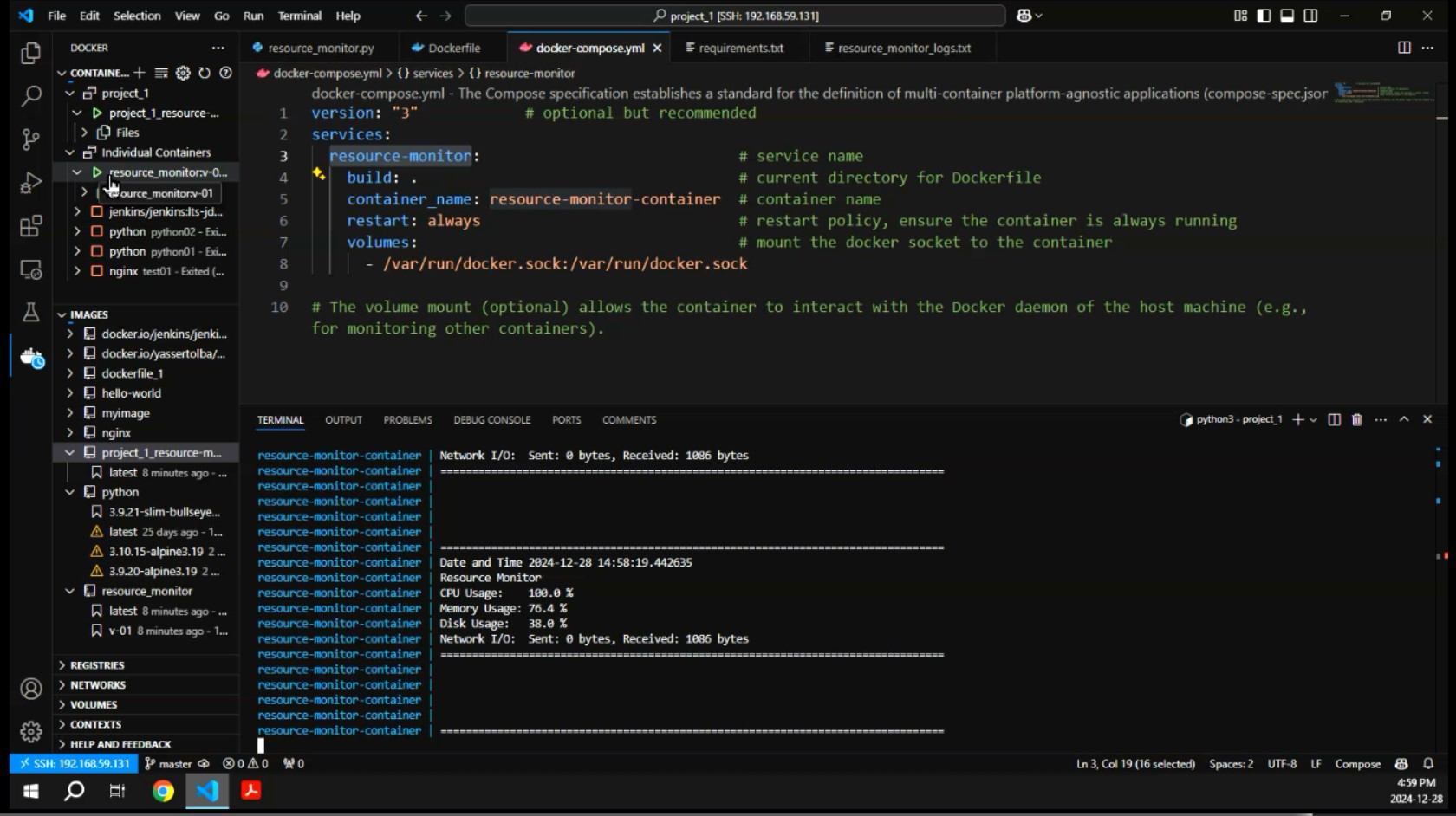This screenshot has width=1456, height=816.
Task: Open the Run and Debug view
Action: pyautogui.click(x=31, y=183)
